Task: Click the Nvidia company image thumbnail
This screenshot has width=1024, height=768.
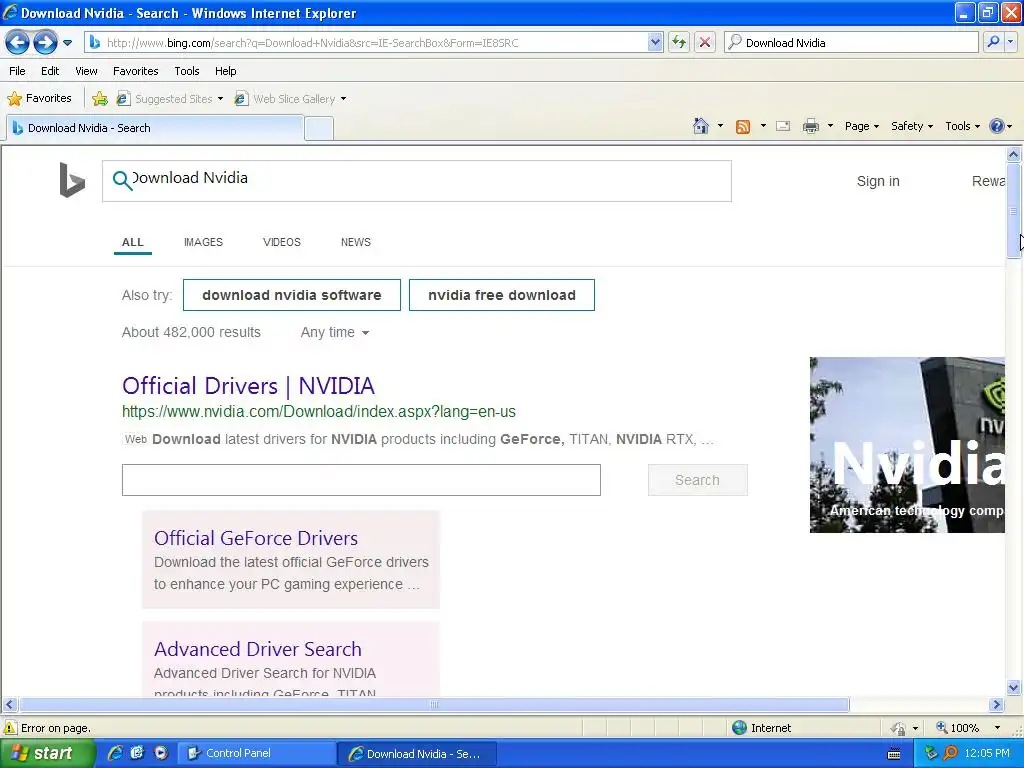Action: click(x=907, y=445)
